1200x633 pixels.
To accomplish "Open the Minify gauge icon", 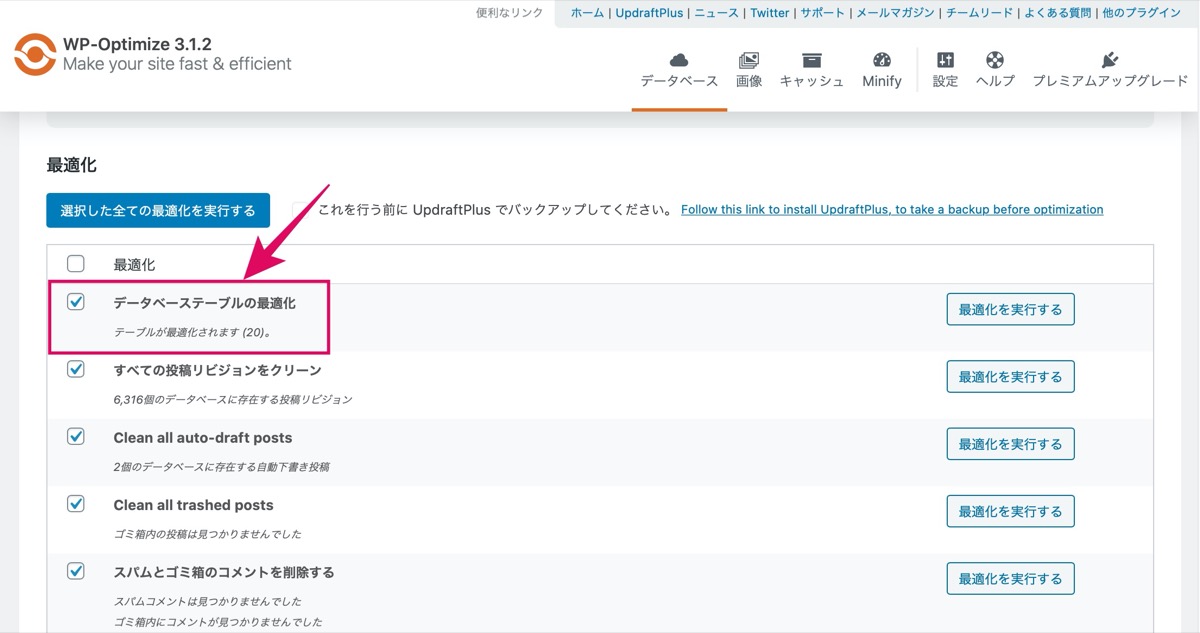I will coord(882,60).
